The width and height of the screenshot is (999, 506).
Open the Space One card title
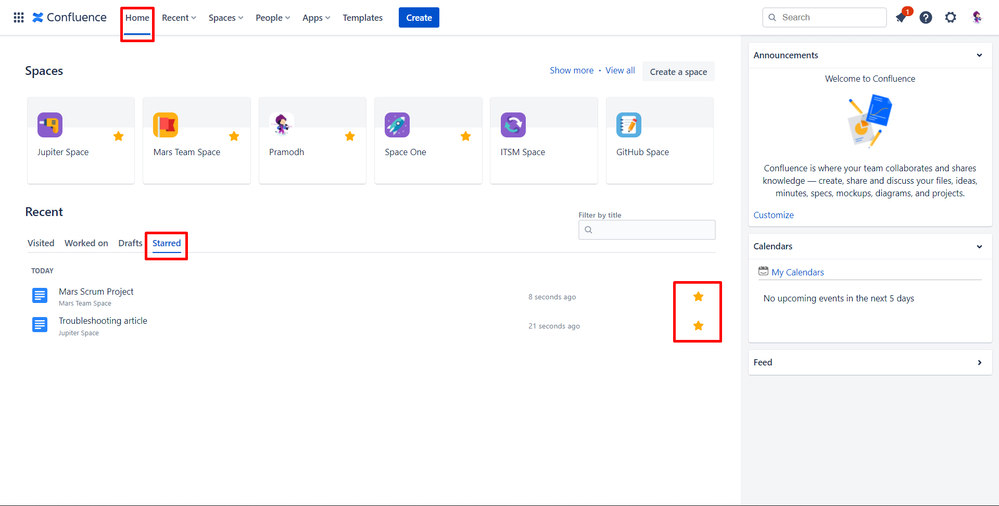click(x=405, y=152)
